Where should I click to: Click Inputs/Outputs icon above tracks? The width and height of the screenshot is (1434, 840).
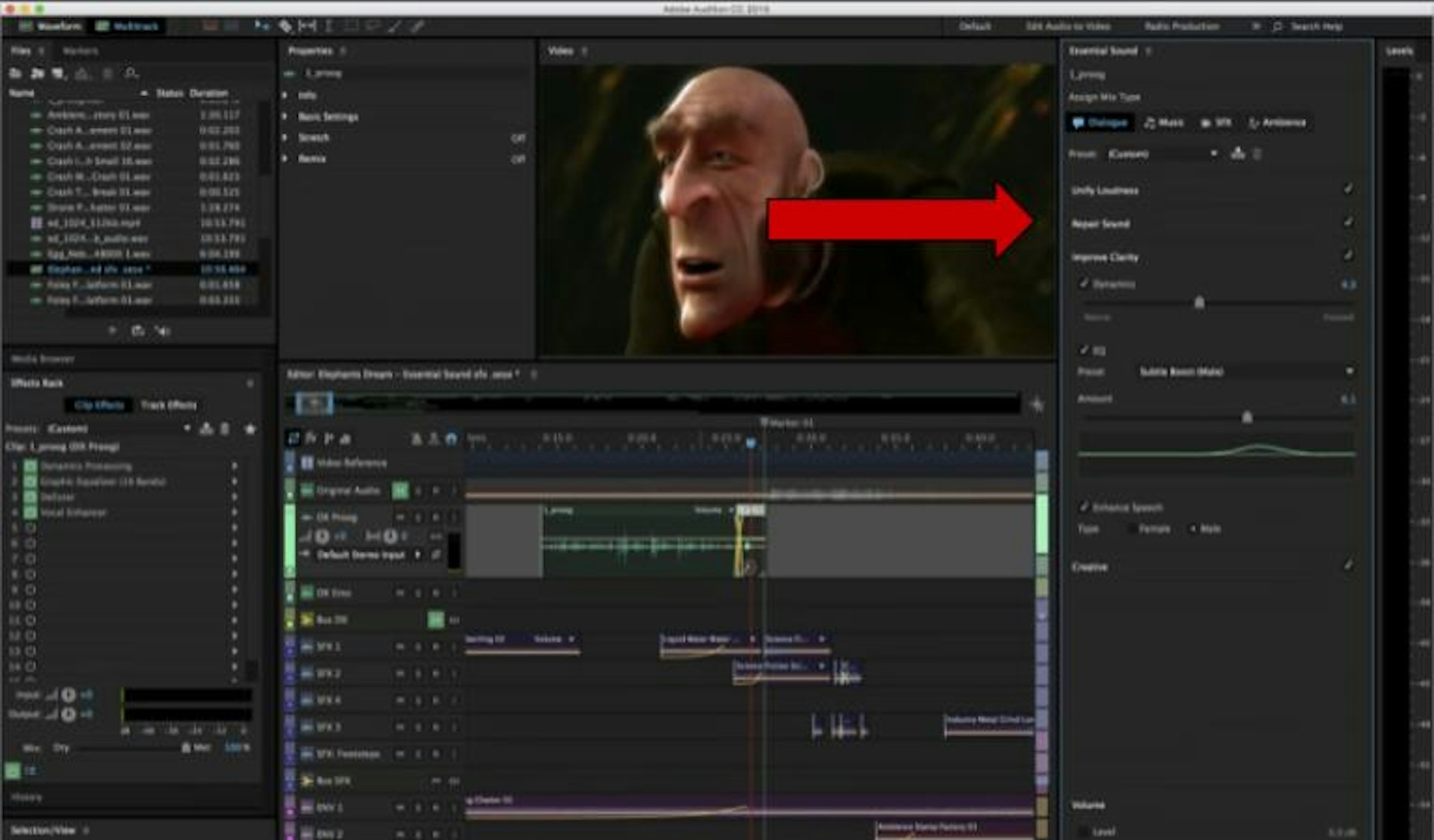click(294, 438)
